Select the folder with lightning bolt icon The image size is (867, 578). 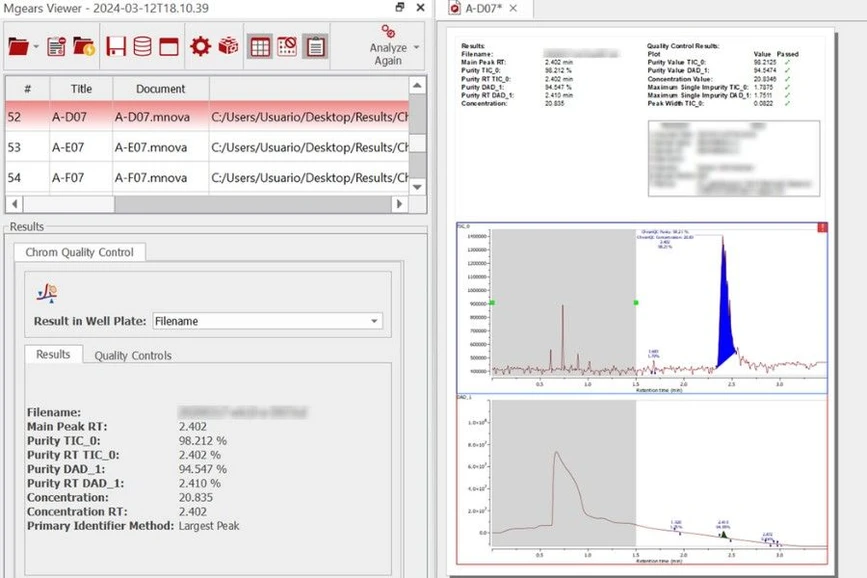[82, 46]
